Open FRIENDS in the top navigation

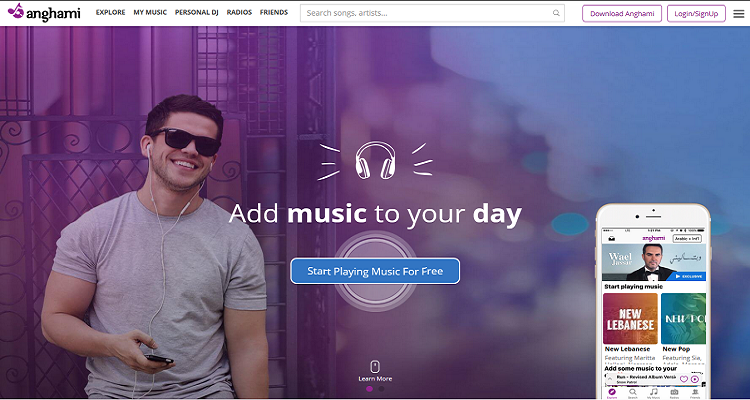click(x=274, y=12)
